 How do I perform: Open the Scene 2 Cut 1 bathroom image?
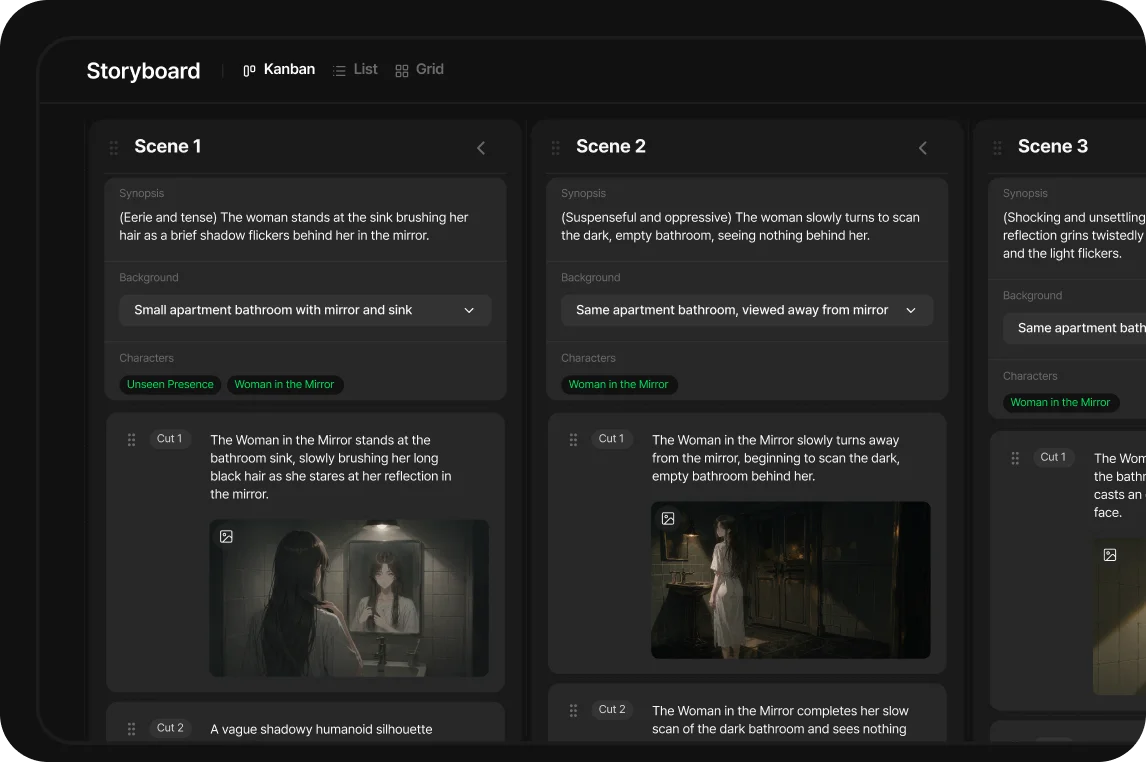click(x=791, y=580)
